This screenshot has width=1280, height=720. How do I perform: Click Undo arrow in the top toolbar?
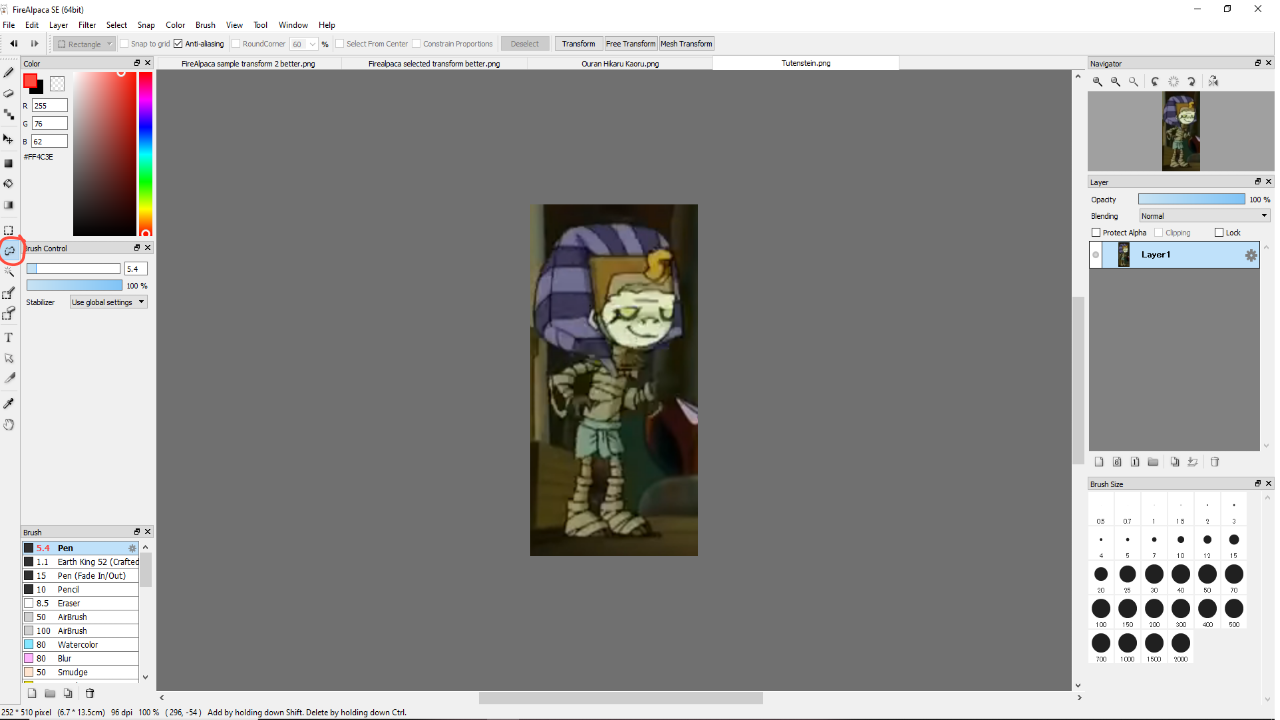click(14, 44)
